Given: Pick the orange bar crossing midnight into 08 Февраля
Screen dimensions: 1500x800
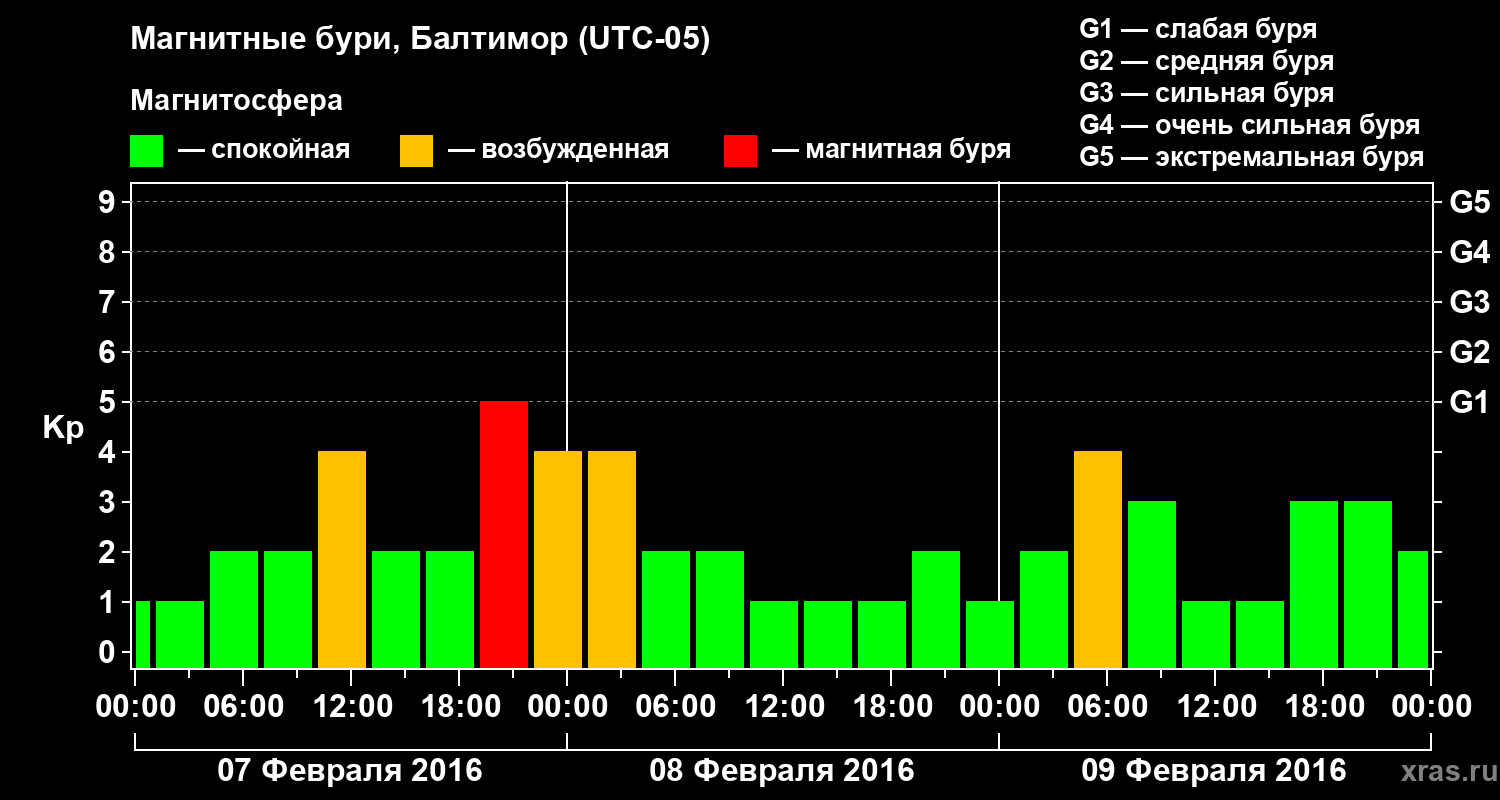Looking at the screenshot, I should tap(558, 559).
